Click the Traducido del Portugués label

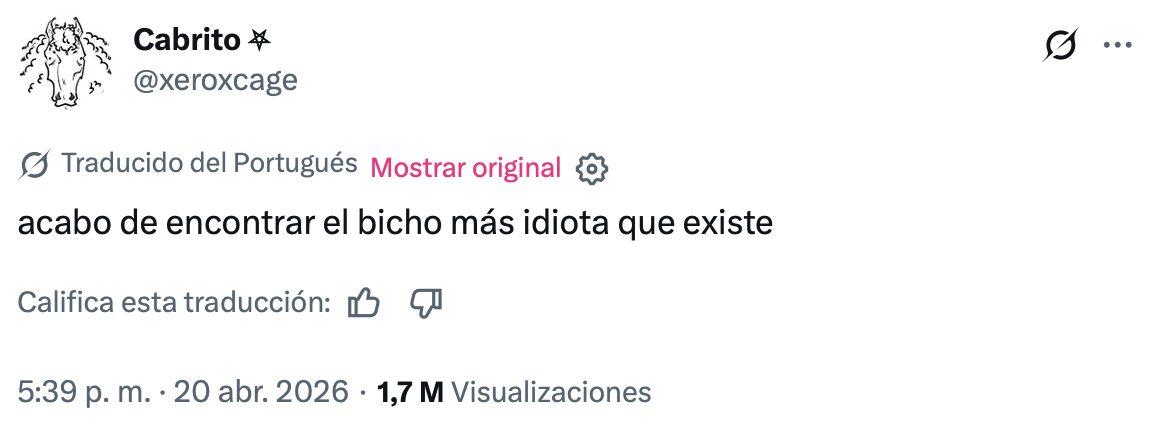[209, 164]
